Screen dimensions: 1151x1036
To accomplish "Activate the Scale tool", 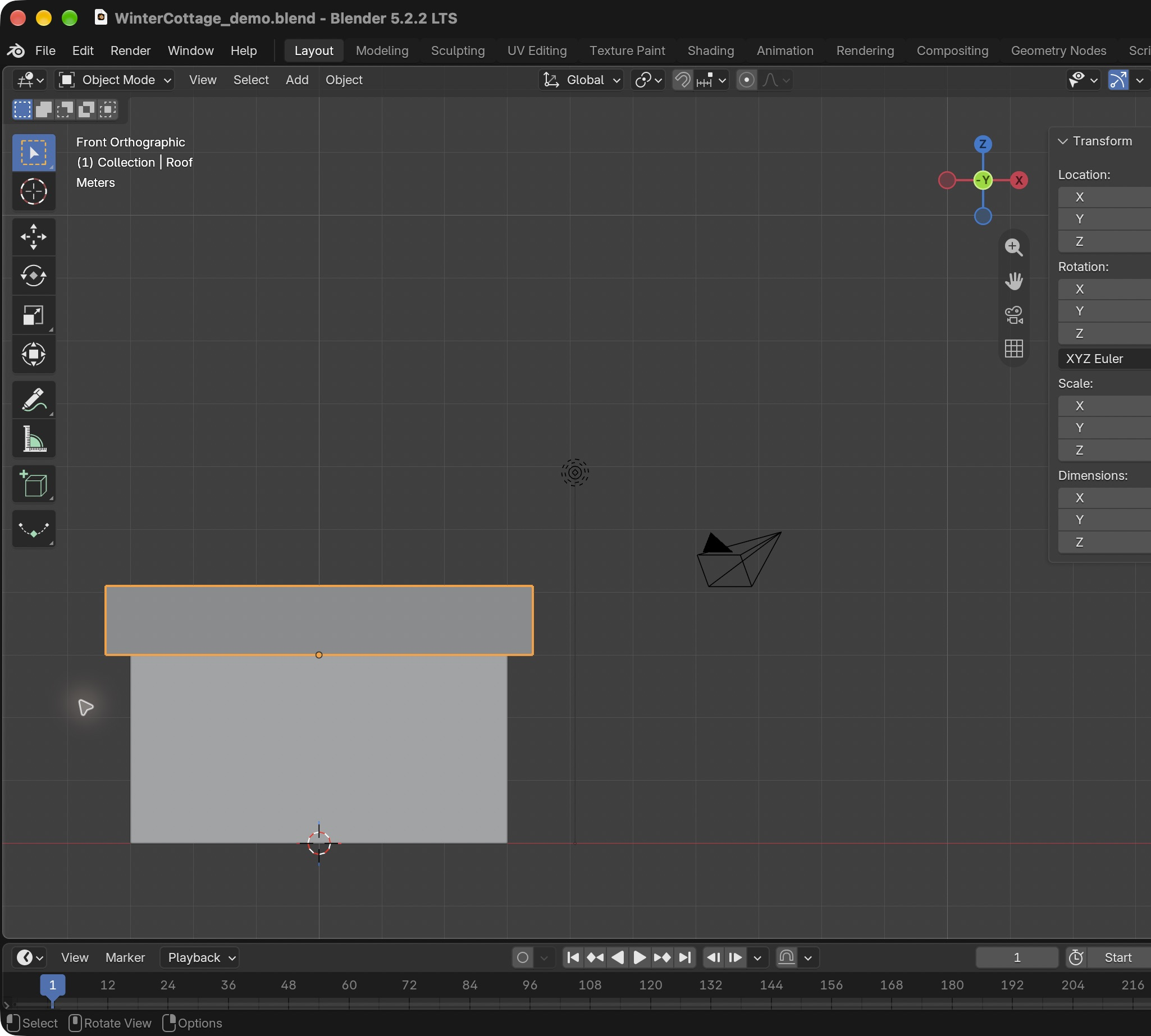I will click(x=34, y=315).
